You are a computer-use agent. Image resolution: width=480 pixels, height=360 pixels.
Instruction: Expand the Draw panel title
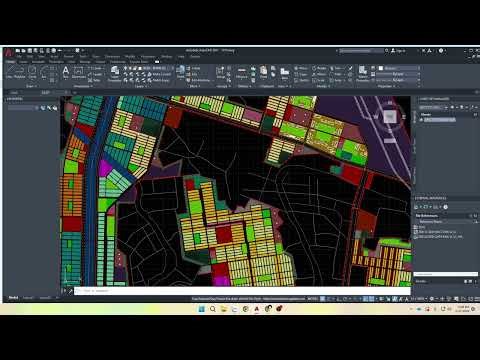[31, 86]
